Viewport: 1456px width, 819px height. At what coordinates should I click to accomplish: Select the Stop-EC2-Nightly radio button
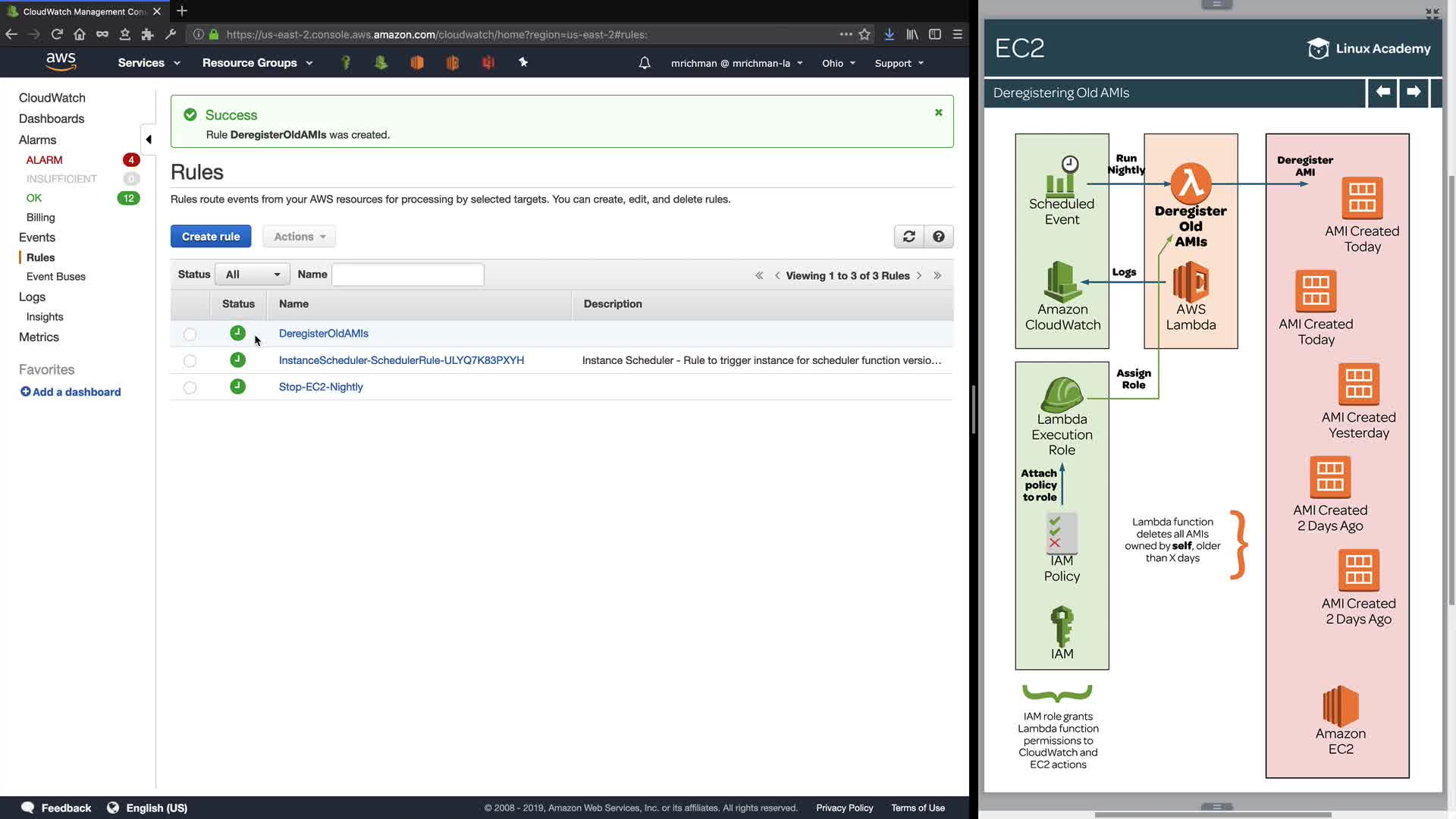tap(190, 388)
